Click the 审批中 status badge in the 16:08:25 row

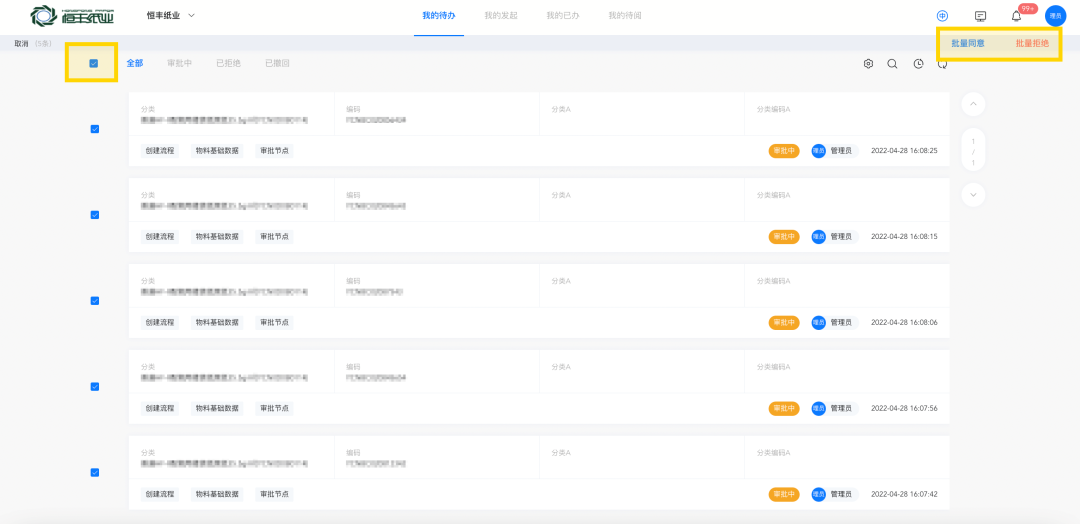(x=784, y=151)
